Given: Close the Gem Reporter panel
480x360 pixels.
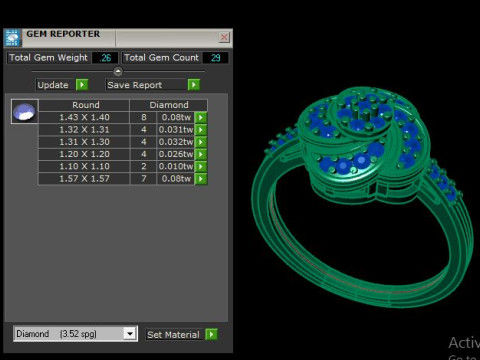Looking at the screenshot, I should [x=224, y=37].
